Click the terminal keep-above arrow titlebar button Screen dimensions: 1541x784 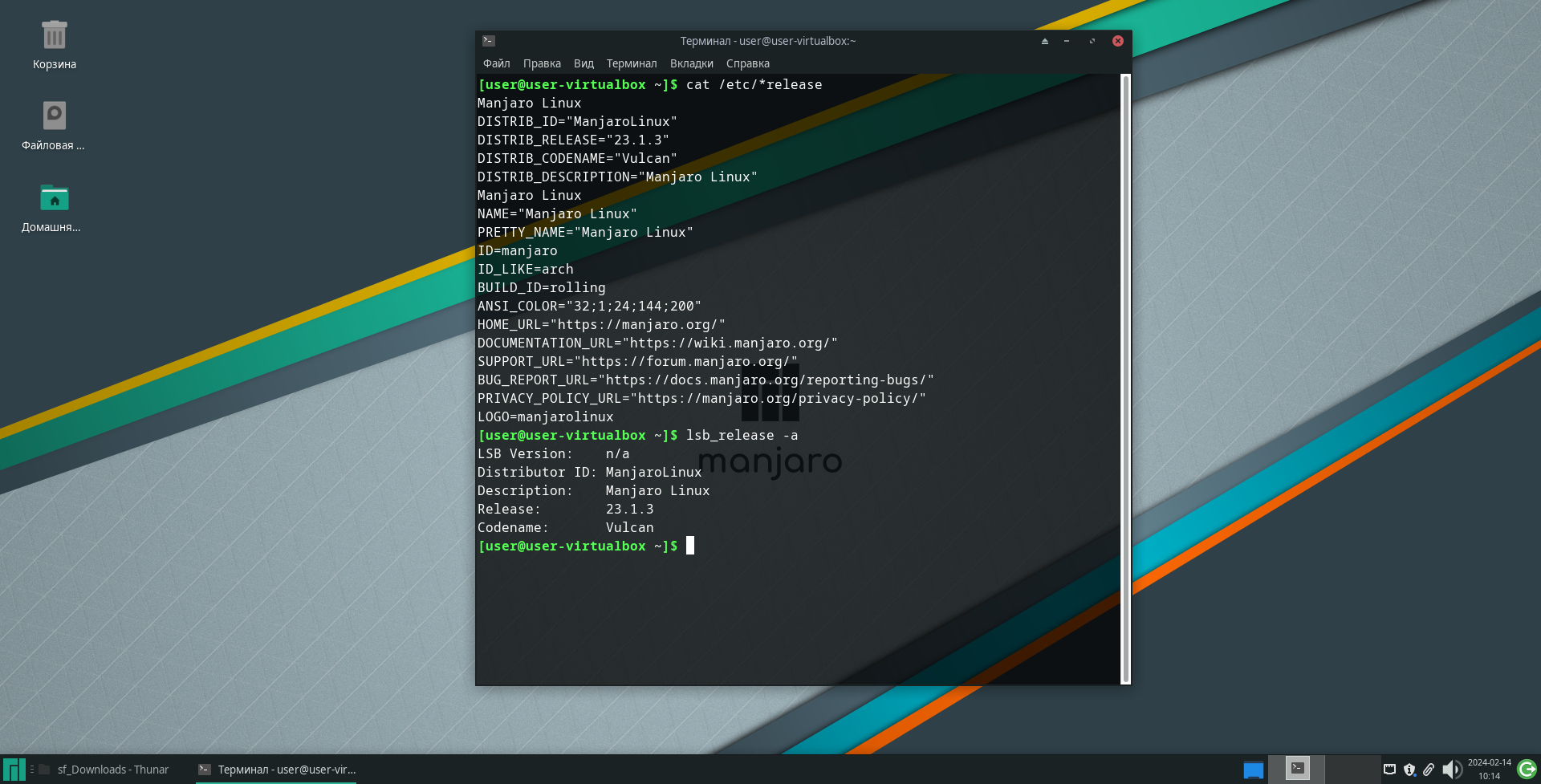tap(1044, 41)
